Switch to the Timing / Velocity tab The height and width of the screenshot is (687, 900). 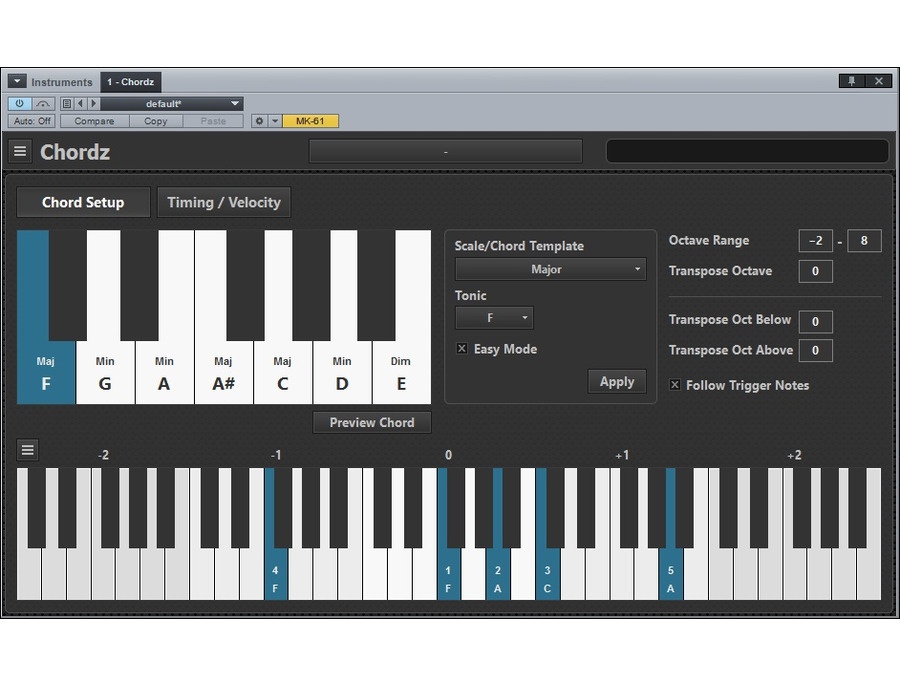224,202
